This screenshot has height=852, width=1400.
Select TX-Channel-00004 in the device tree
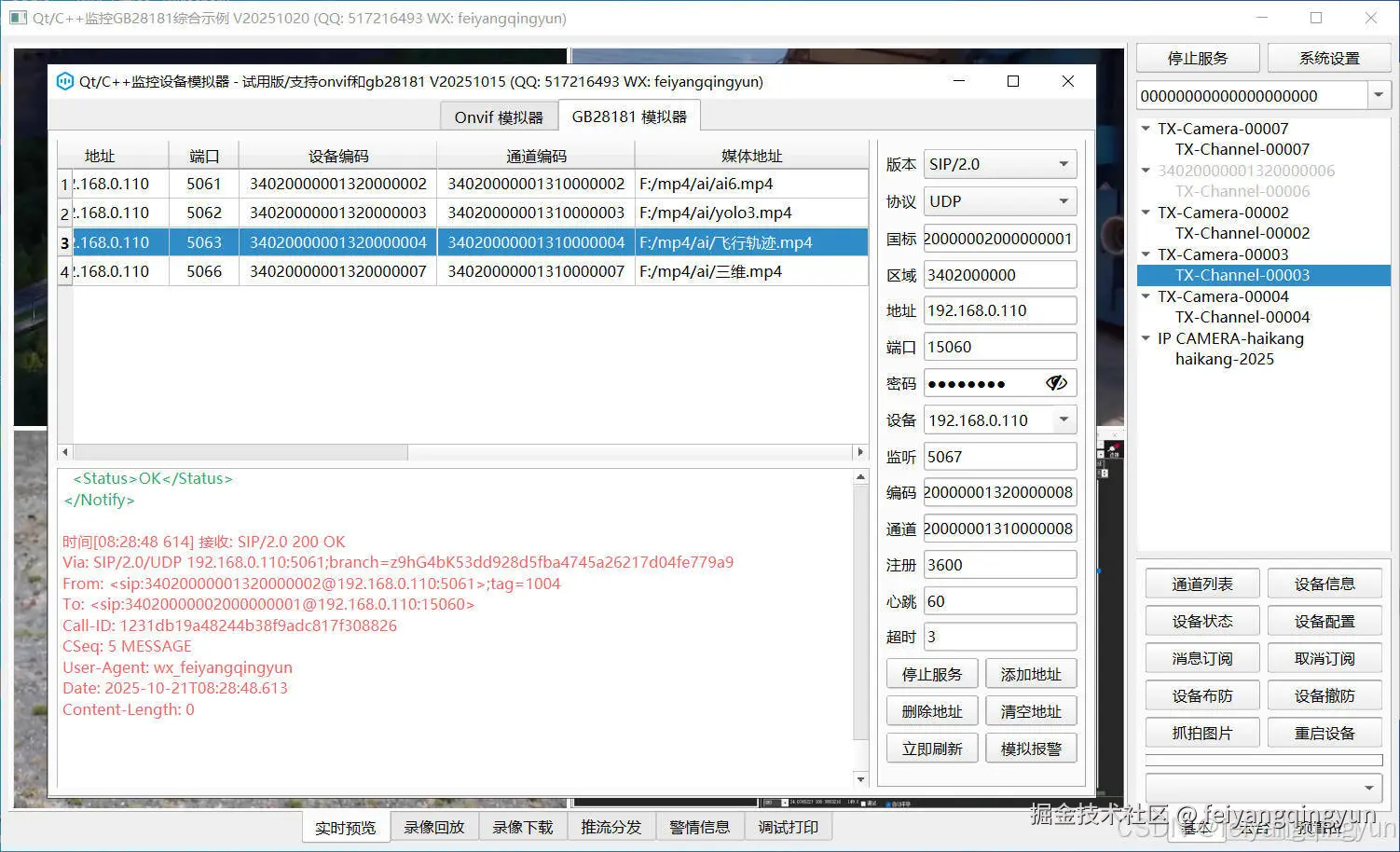pos(1242,317)
